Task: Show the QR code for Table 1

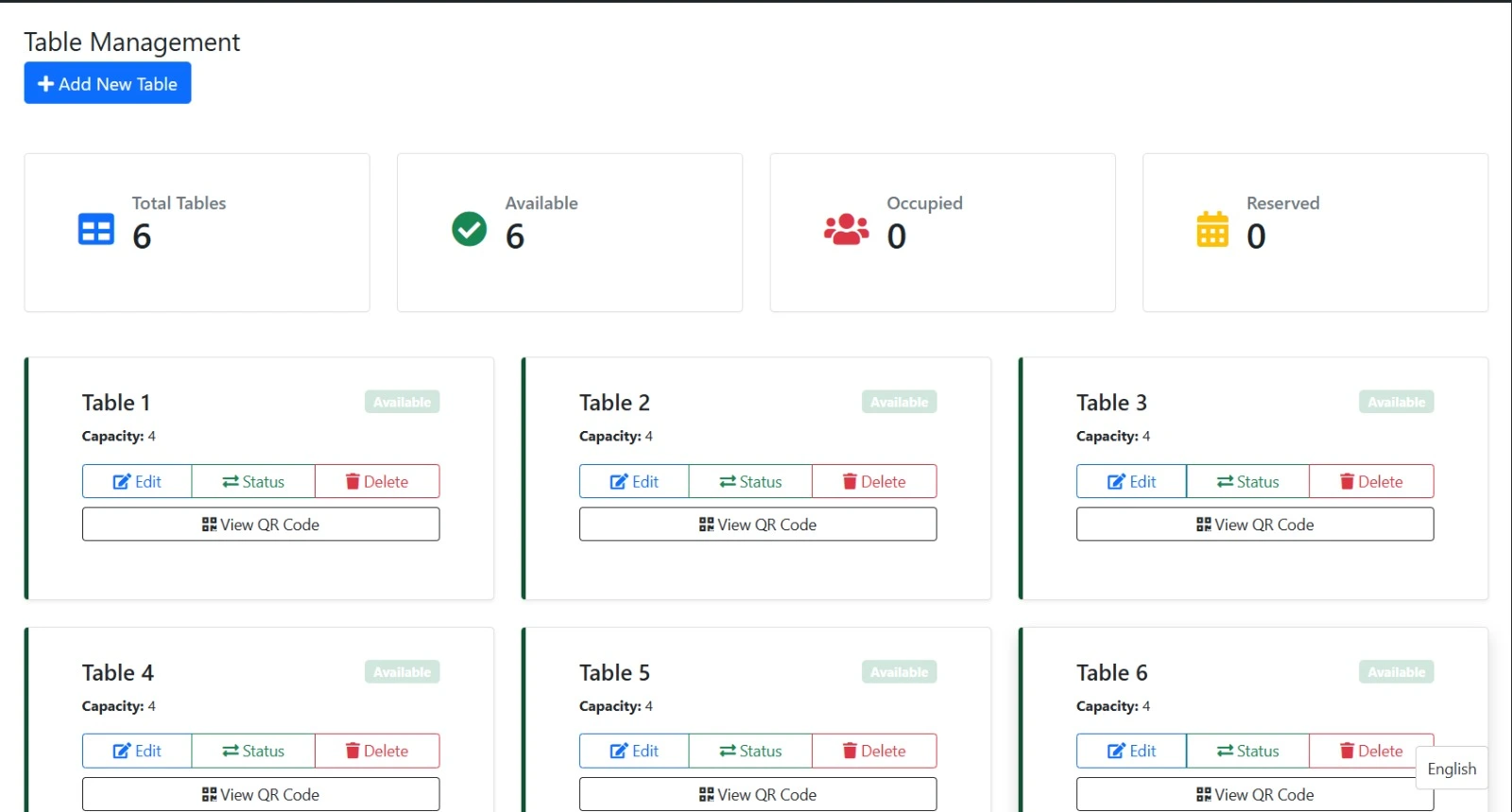Action: pyautogui.click(x=261, y=525)
